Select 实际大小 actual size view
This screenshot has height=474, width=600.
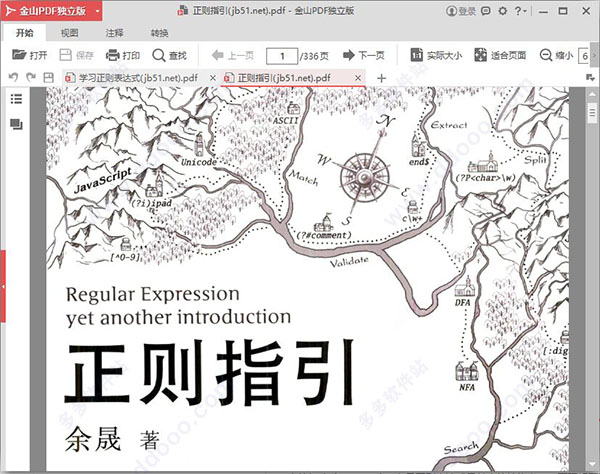pyautogui.click(x=436, y=55)
